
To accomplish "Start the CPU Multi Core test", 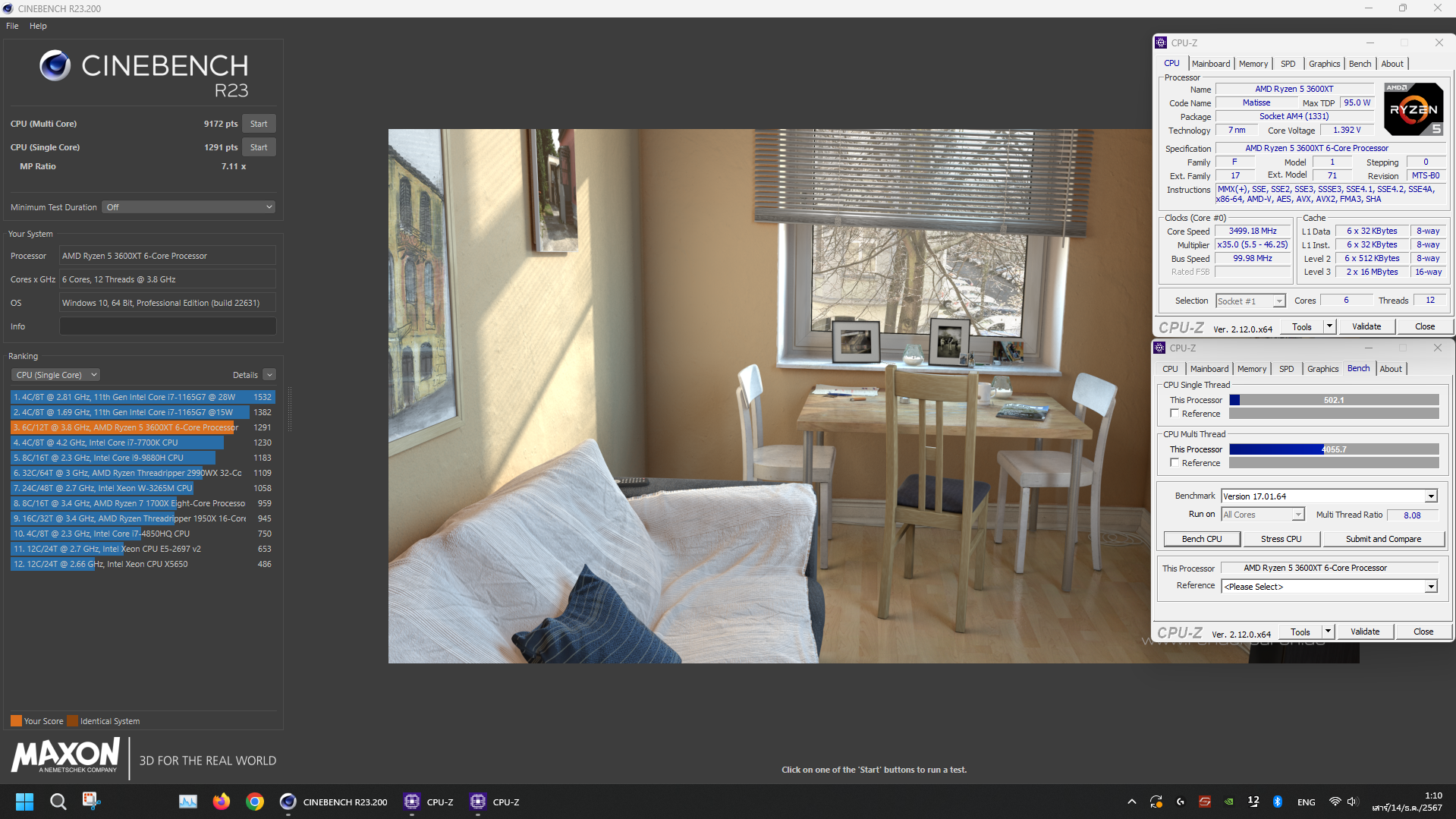I will point(259,124).
